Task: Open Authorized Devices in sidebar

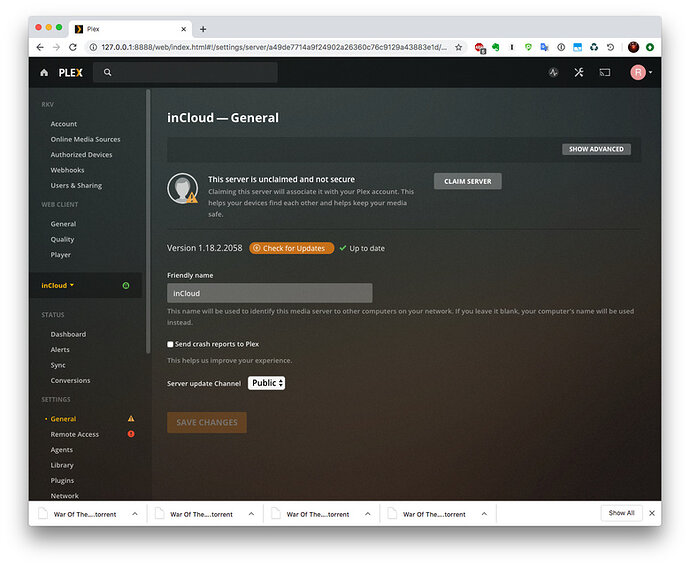Action: [x=81, y=155]
